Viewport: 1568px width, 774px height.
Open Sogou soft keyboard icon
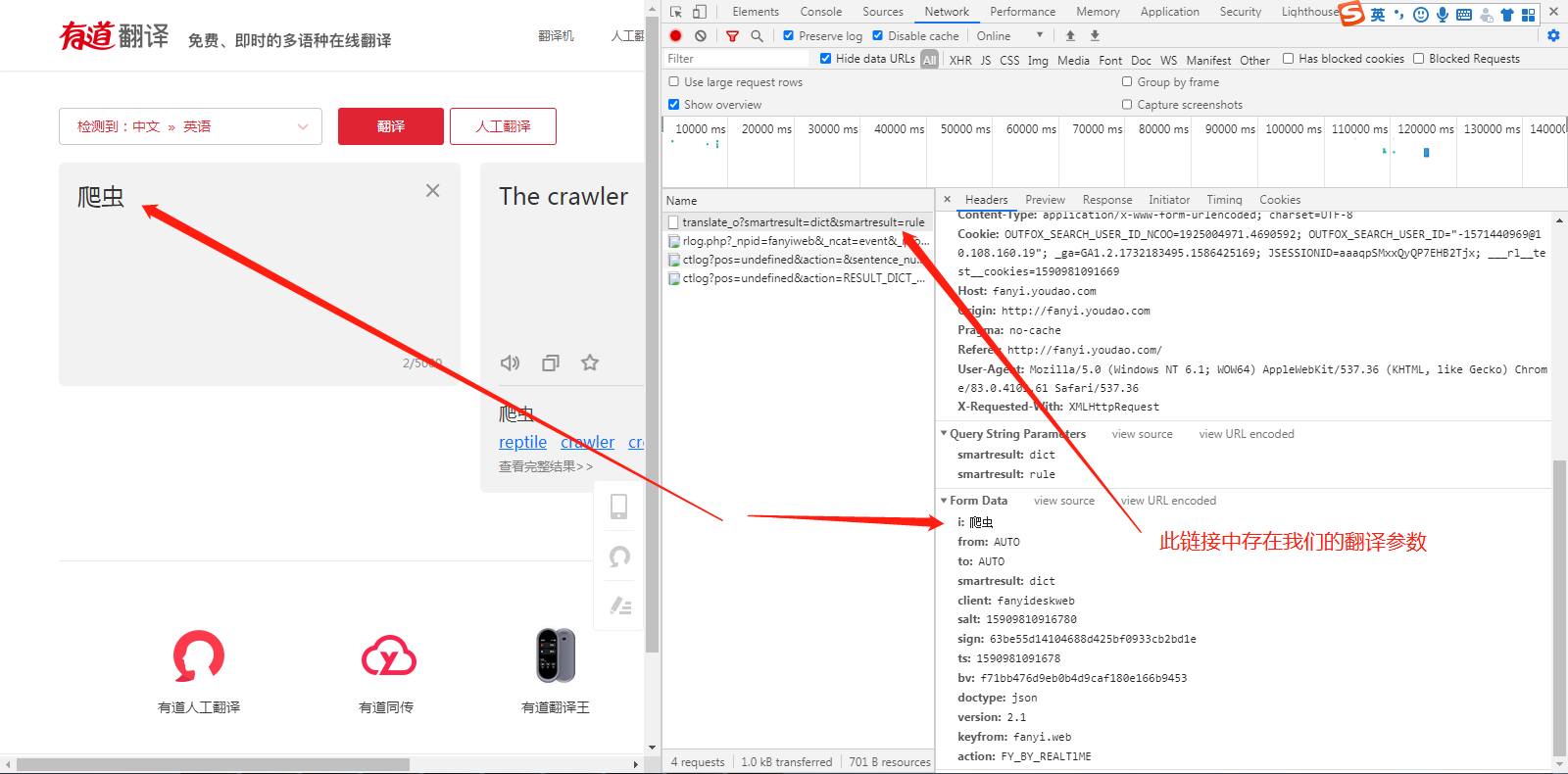click(x=1464, y=14)
